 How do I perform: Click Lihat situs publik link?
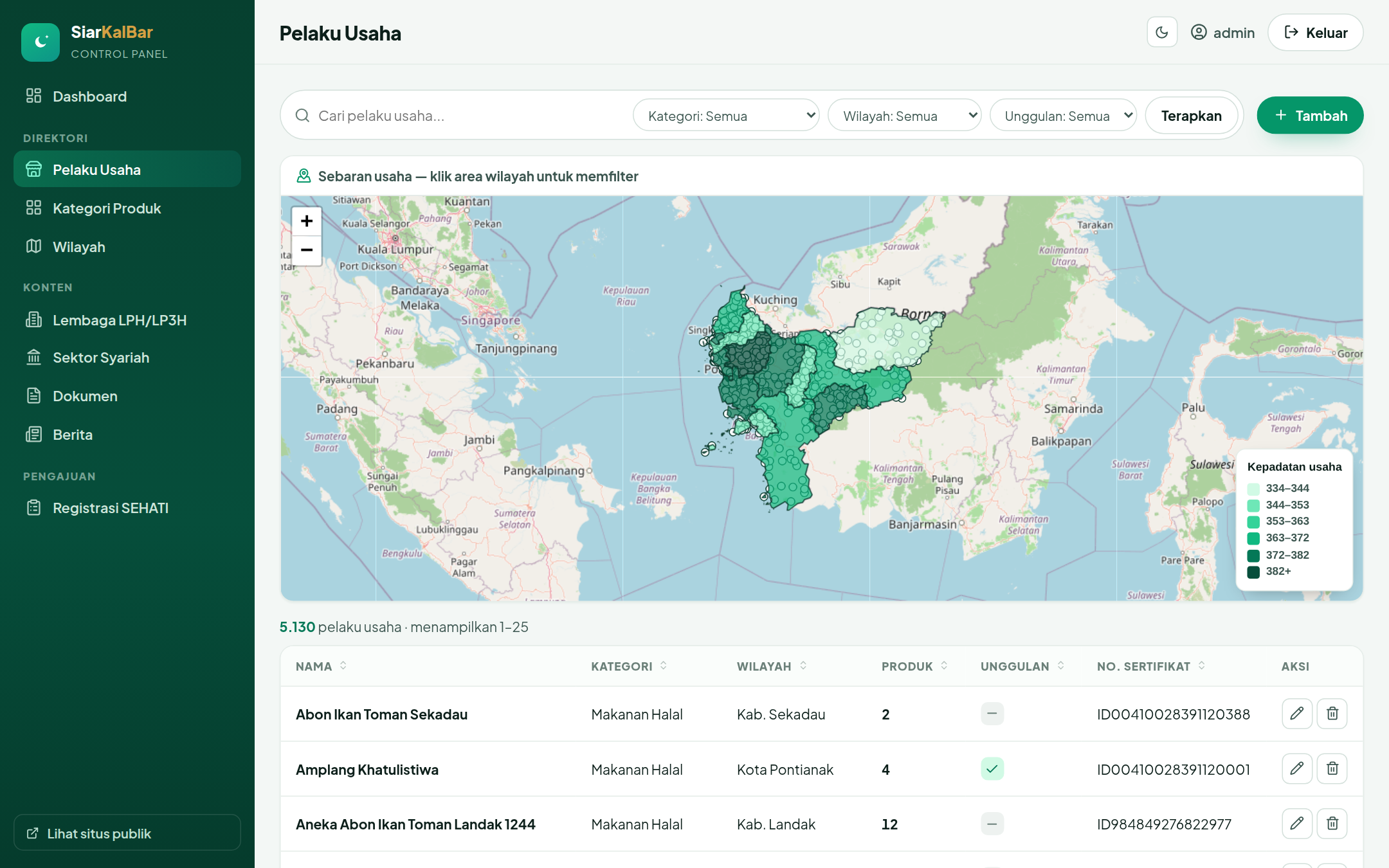point(127,833)
